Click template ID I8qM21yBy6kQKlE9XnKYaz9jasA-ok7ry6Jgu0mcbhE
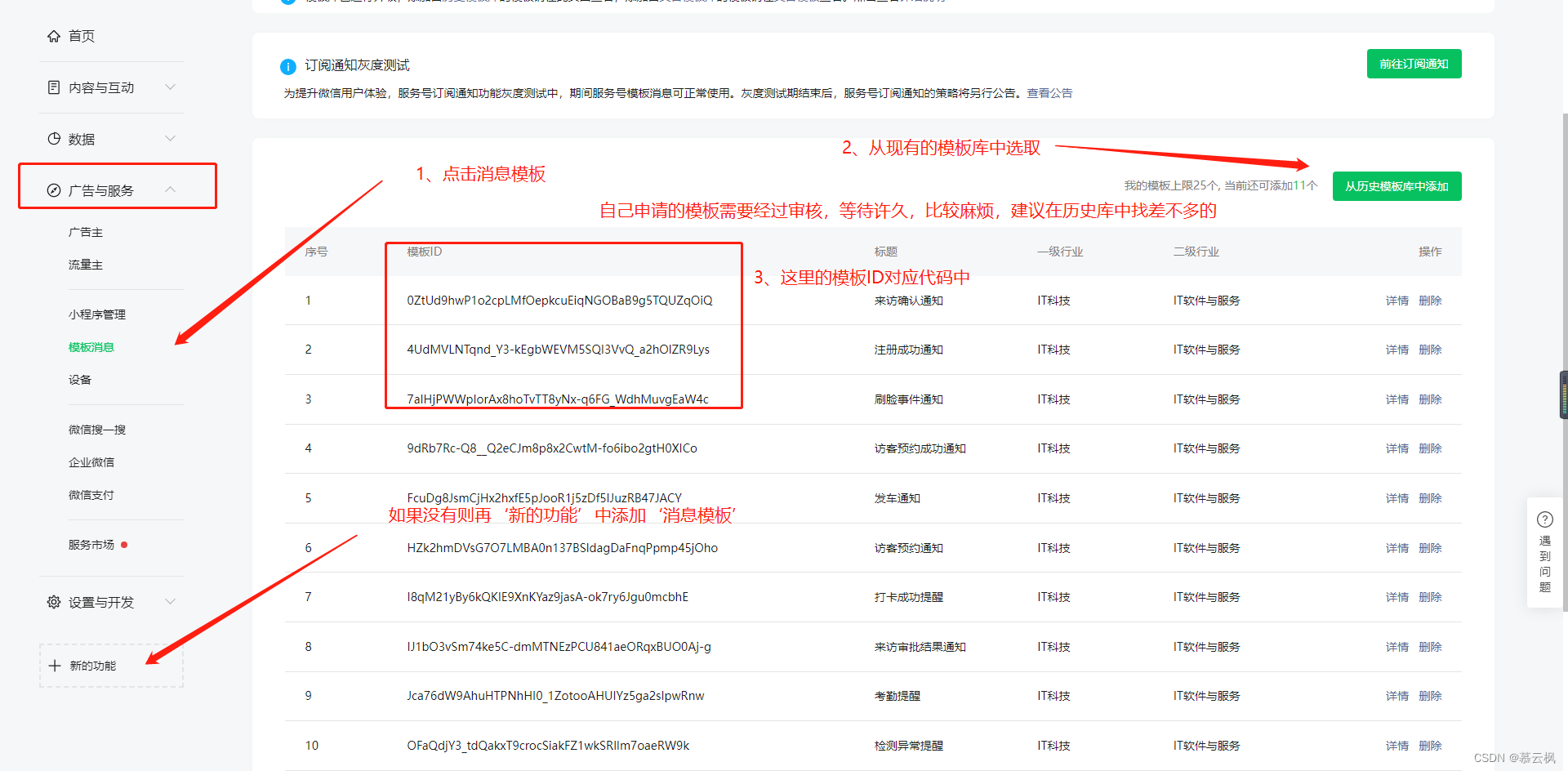 547,597
